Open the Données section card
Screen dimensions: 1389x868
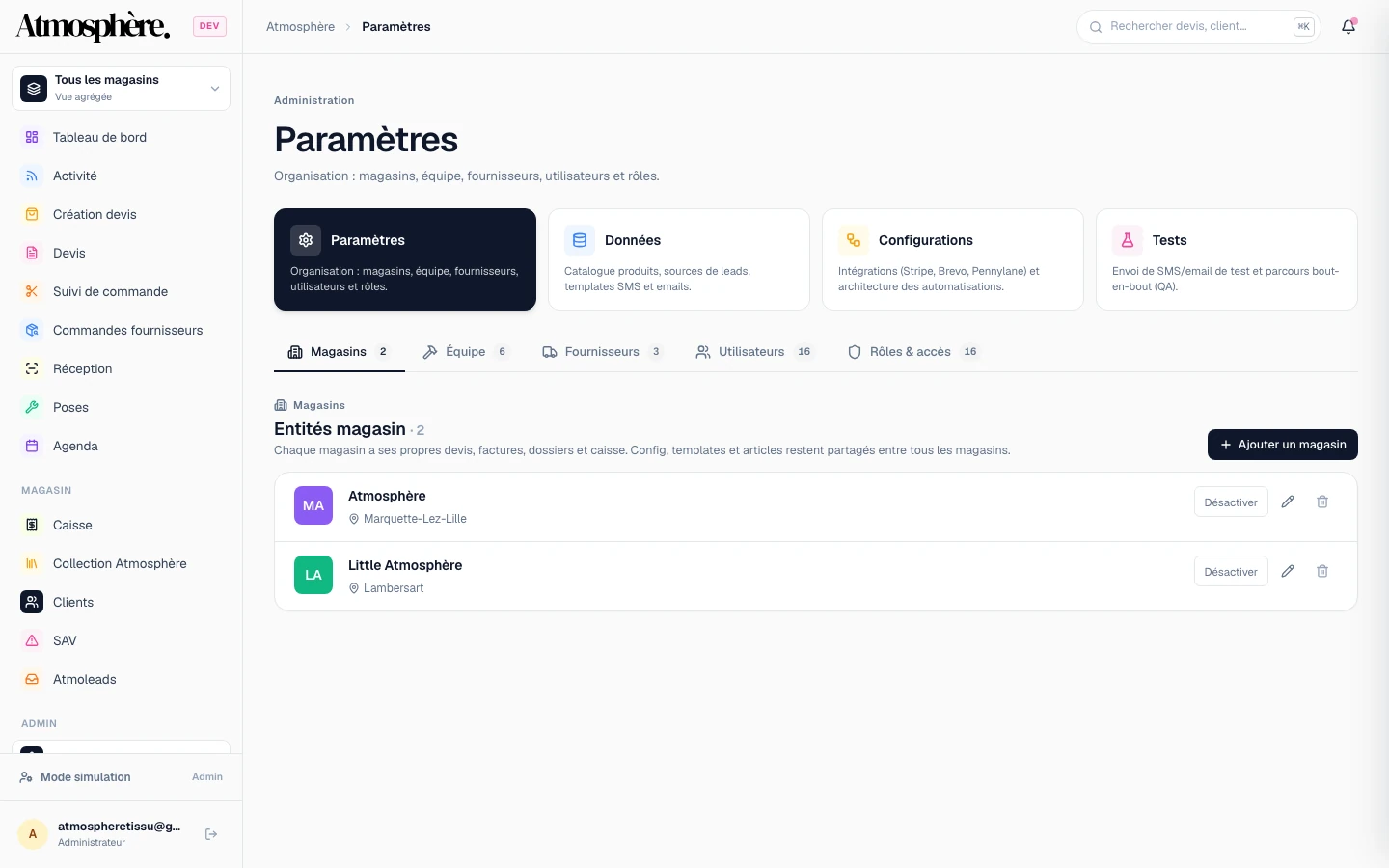click(679, 259)
